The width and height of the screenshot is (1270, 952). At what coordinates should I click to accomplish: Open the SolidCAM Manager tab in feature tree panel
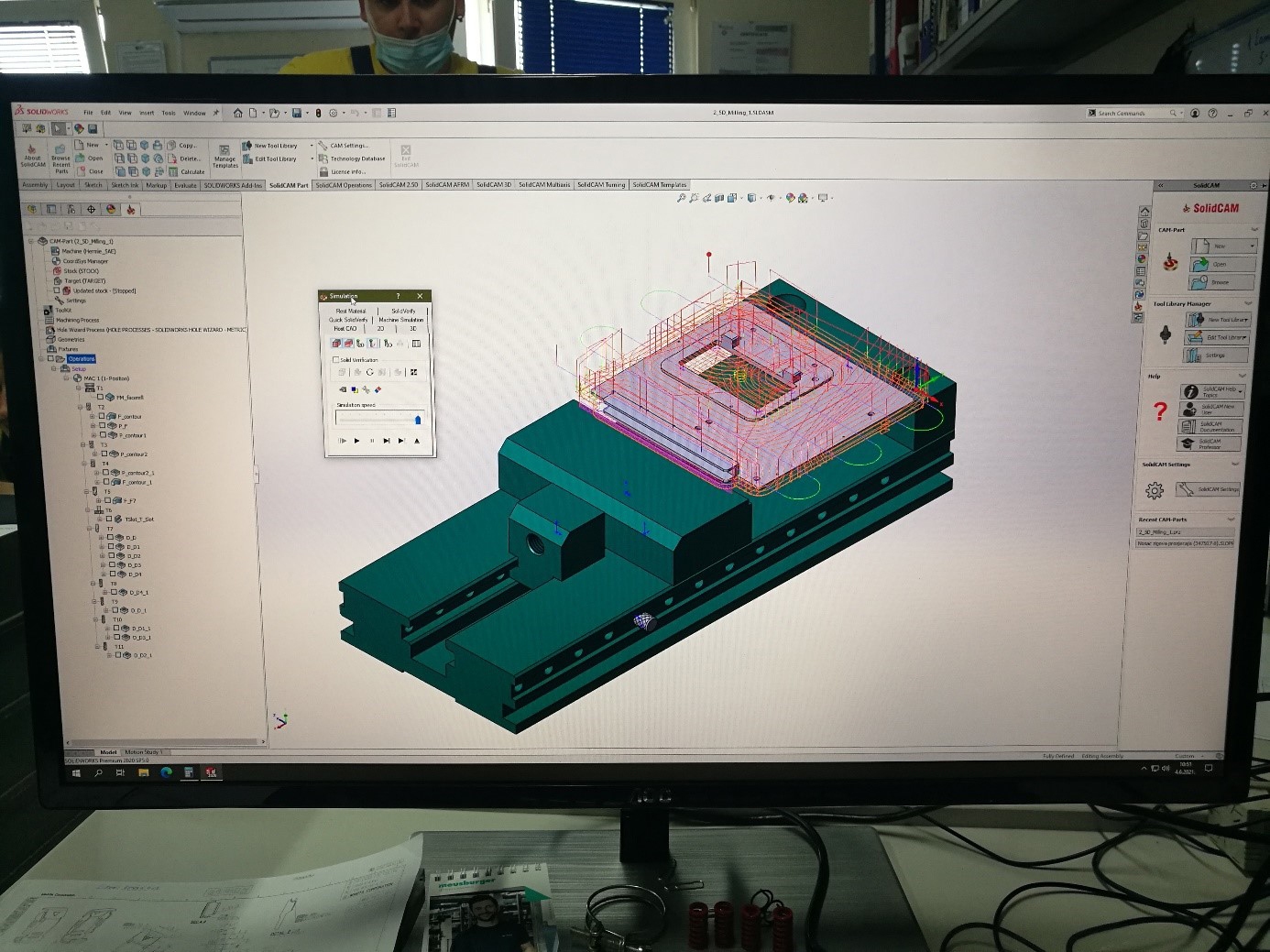point(130,210)
